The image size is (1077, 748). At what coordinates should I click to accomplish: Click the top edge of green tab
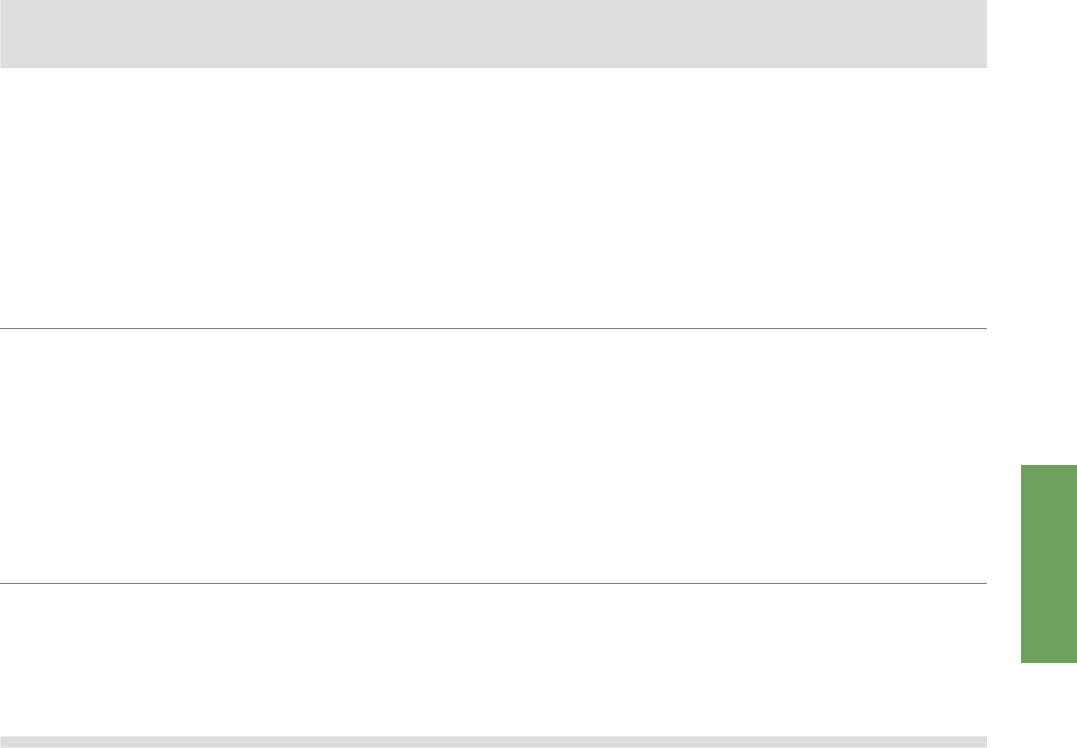point(1049,466)
